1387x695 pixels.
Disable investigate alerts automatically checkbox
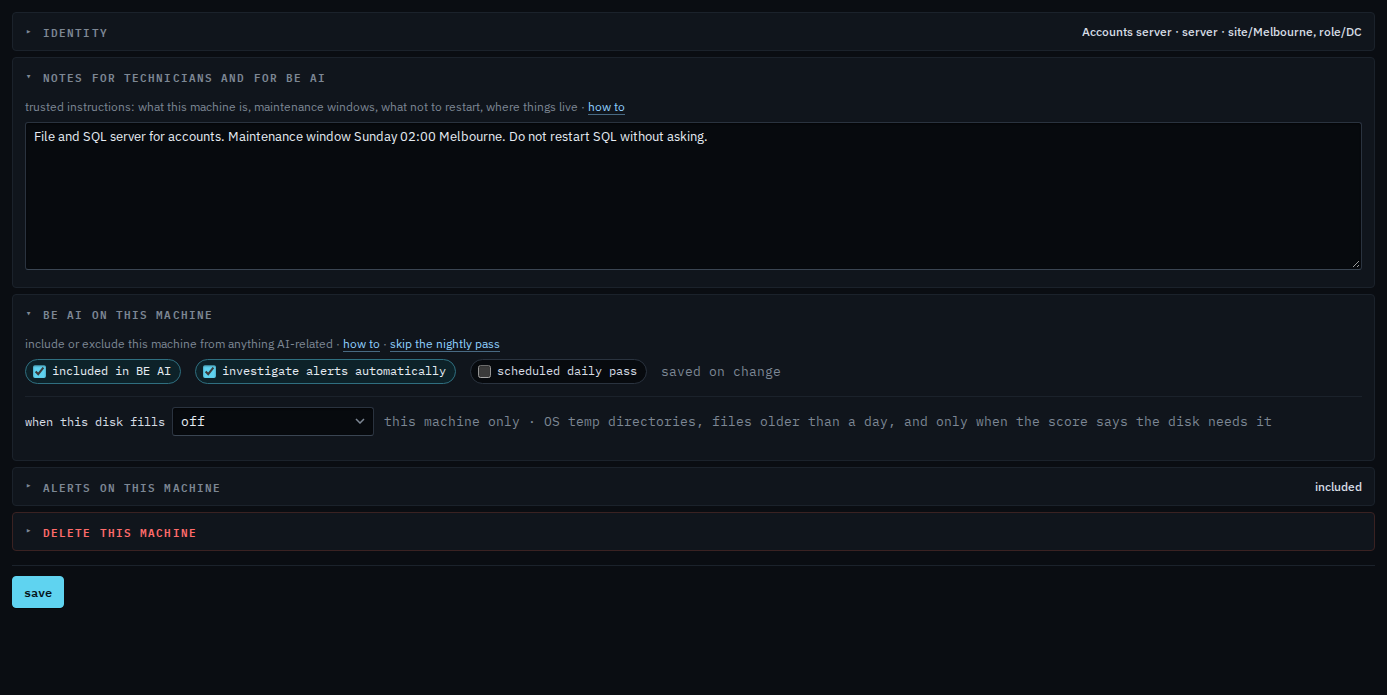coord(210,371)
